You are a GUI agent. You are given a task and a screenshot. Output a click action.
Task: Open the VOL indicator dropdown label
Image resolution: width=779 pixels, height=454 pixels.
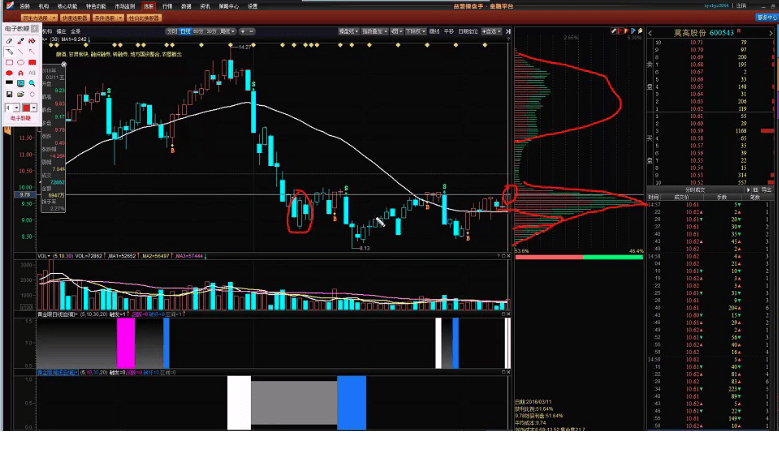(44, 256)
